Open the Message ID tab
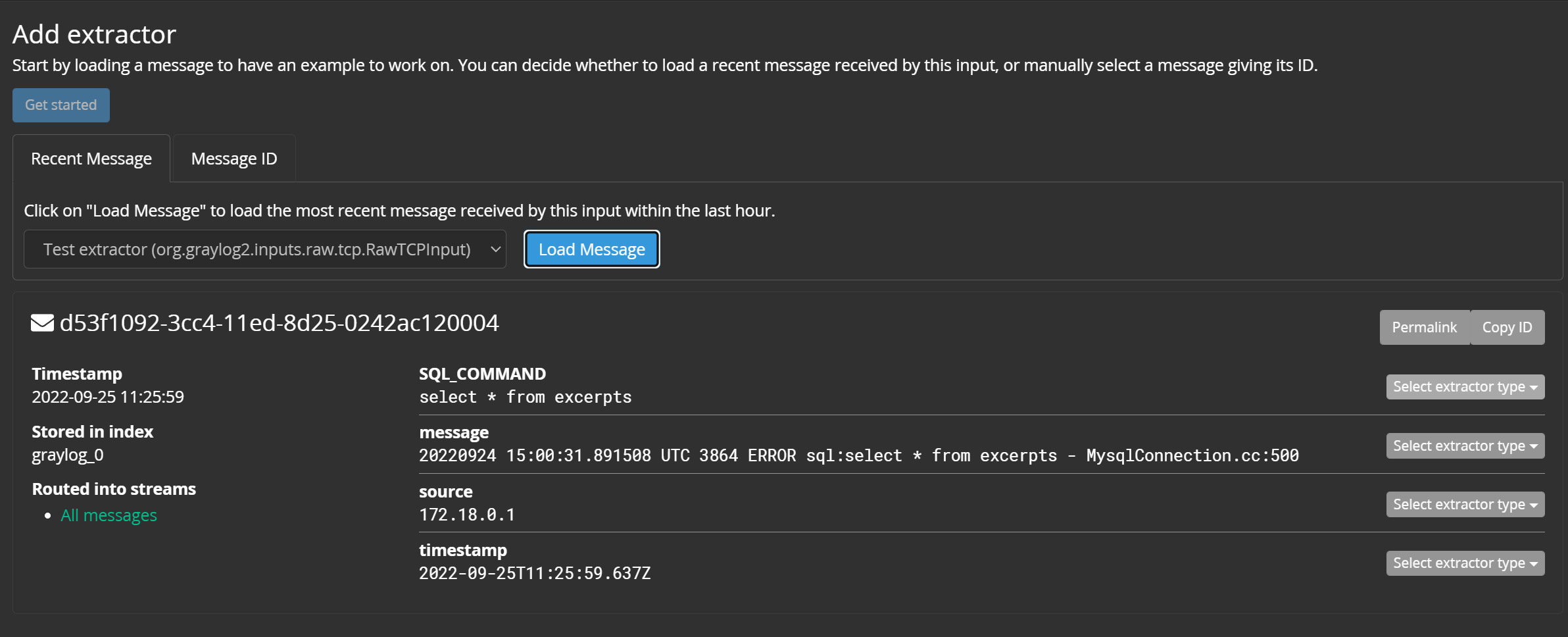The height and width of the screenshot is (637, 1568). pos(234,159)
